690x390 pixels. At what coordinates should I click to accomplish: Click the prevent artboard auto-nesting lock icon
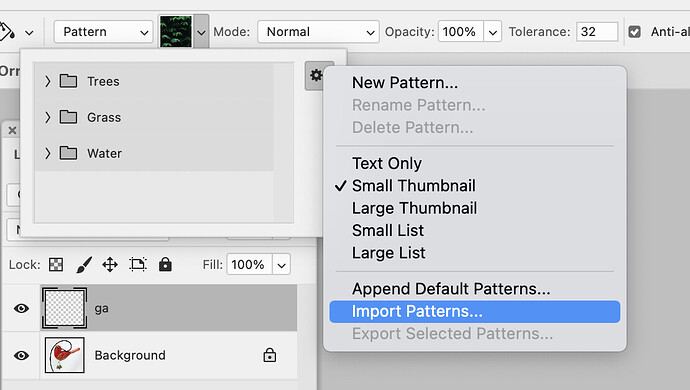[x=138, y=264]
